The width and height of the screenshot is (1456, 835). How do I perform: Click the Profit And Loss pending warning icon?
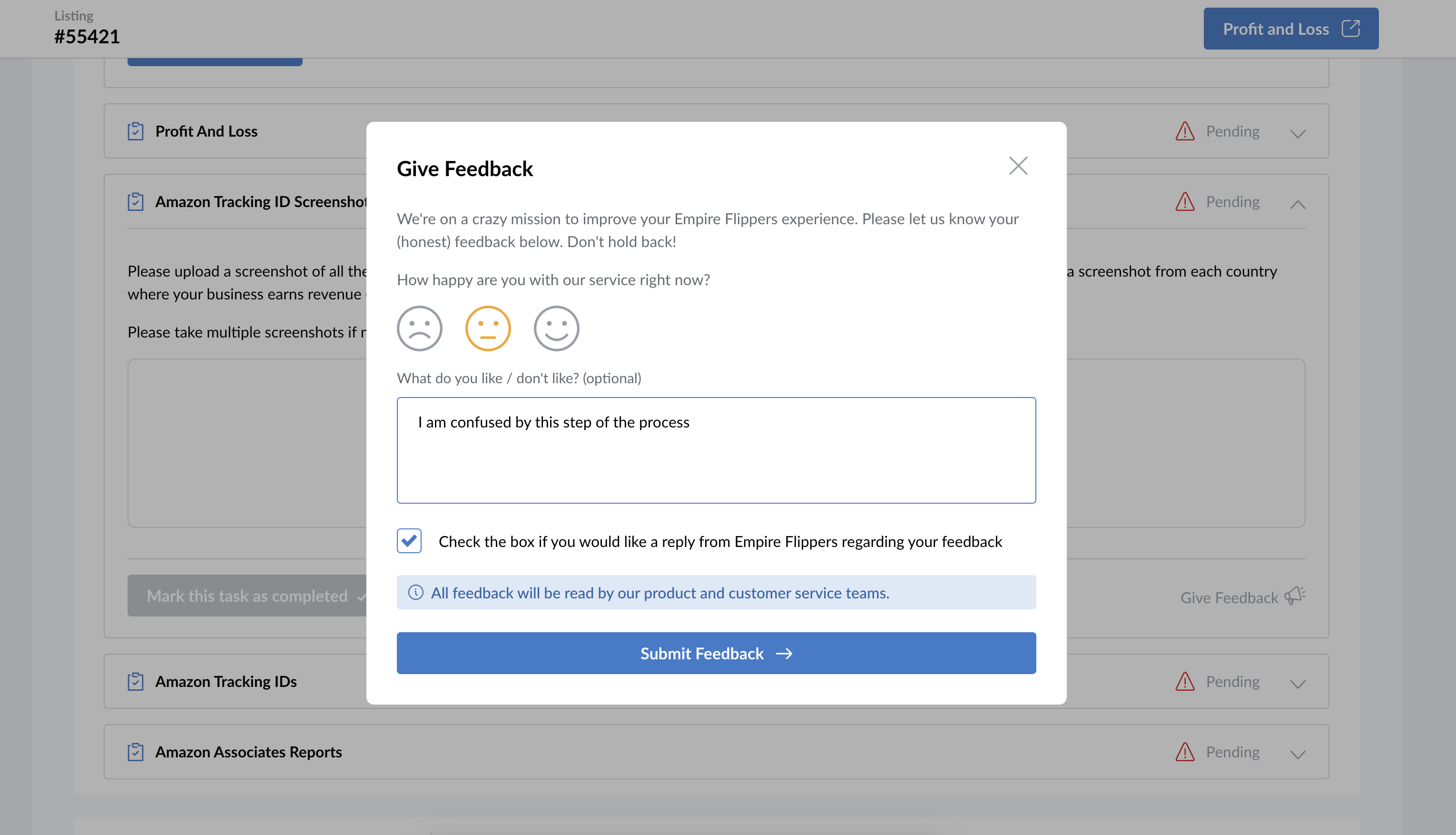[x=1185, y=131]
